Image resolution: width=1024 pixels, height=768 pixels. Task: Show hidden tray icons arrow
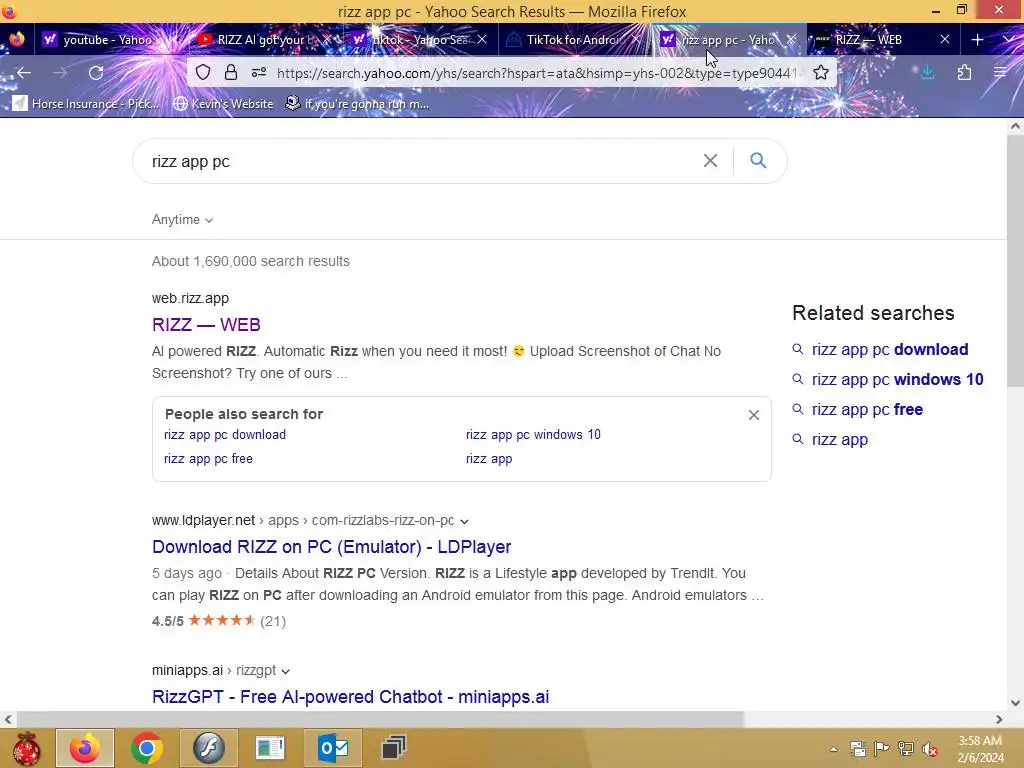[x=833, y=749]
